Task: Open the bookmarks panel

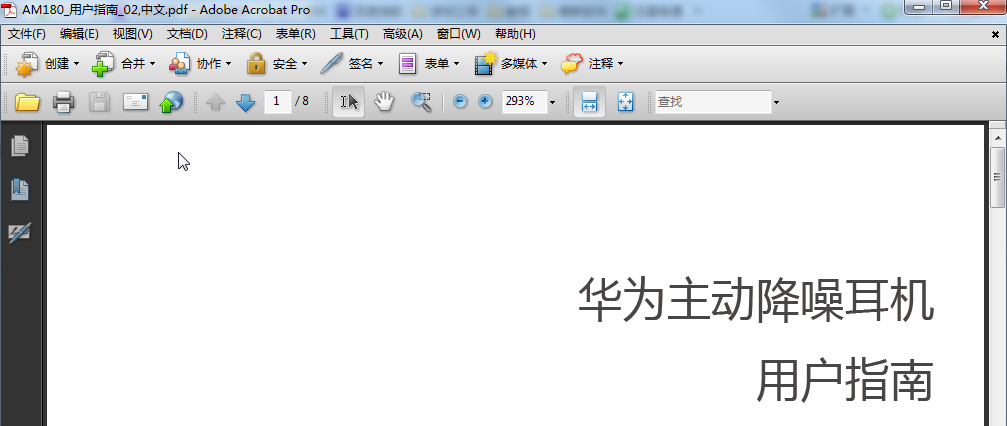Action: tap(20, 189)
